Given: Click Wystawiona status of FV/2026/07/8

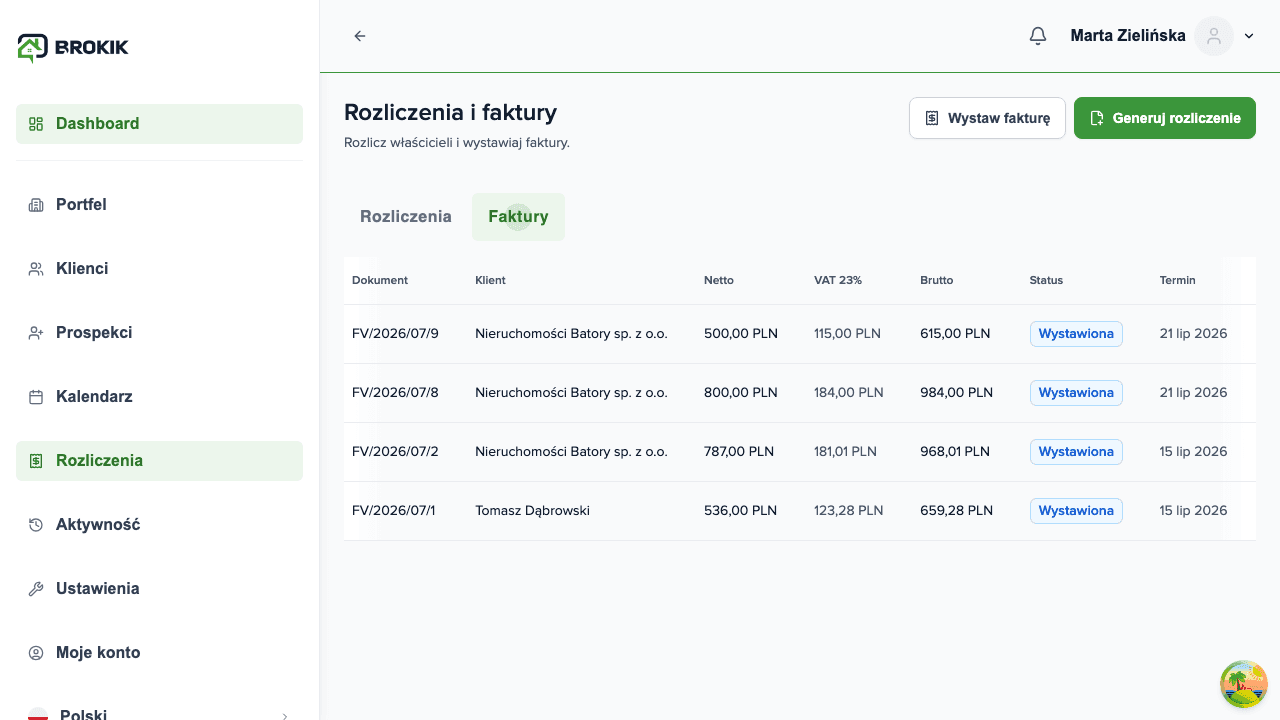Looking at the screenshot, I should coord(1076,393).
